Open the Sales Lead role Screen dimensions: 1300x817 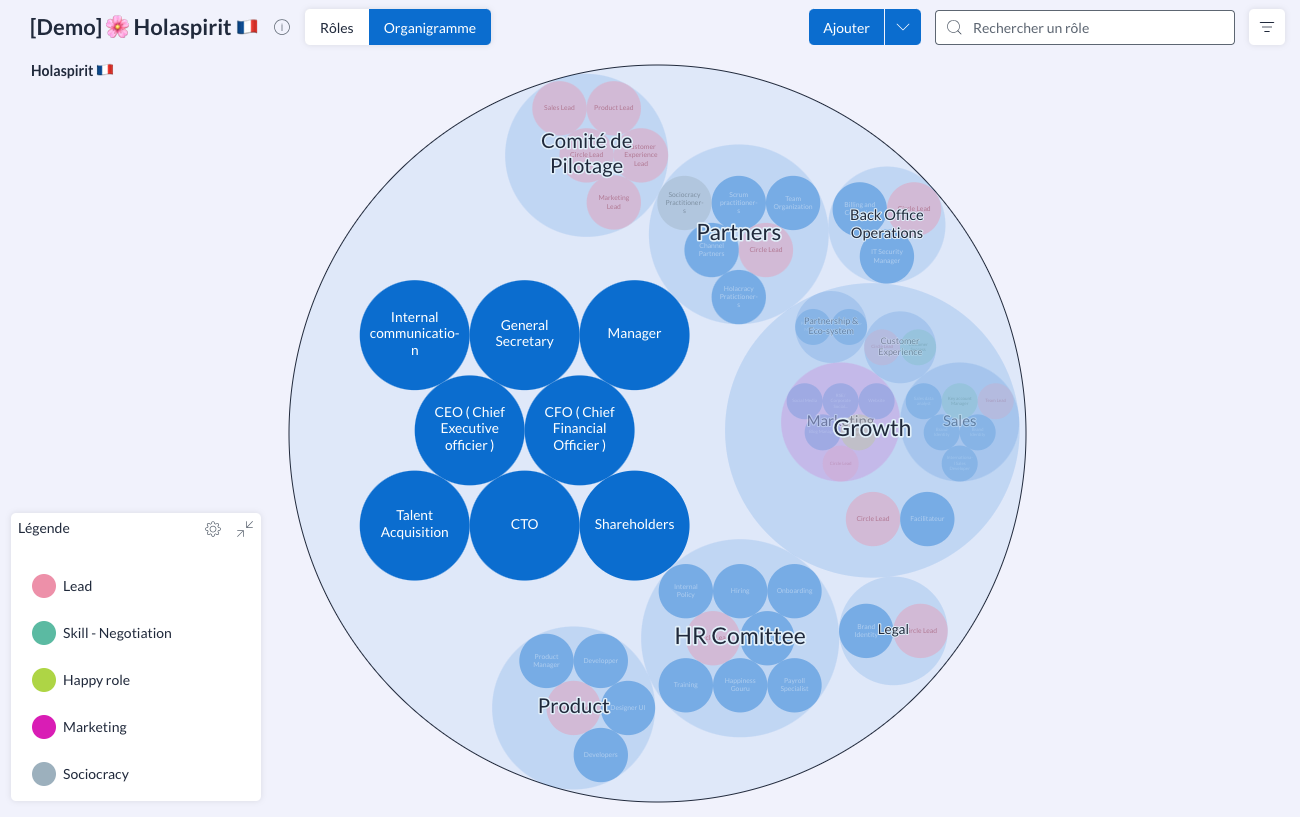[x=559, y=108]
